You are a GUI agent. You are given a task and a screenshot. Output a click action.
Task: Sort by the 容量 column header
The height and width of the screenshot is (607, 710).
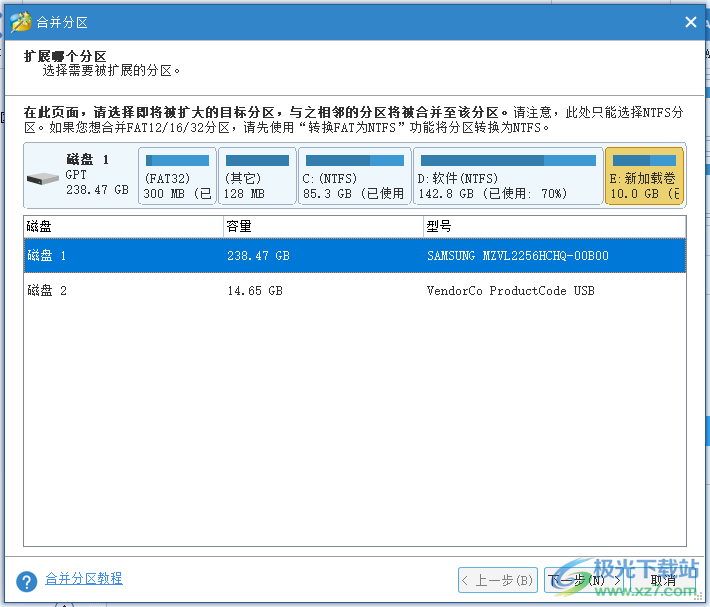323,226
